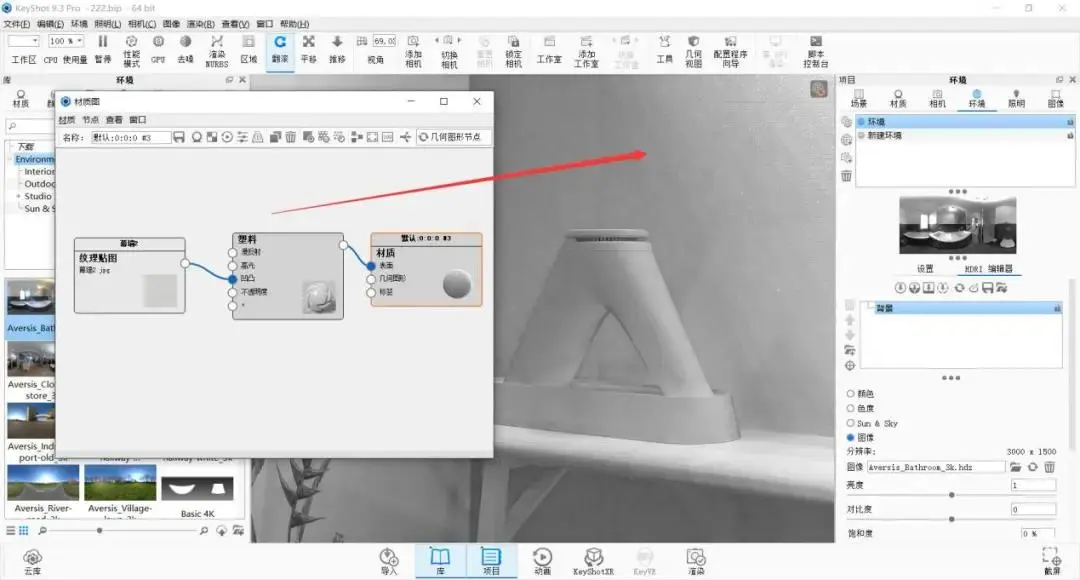Click the 导入 import button

tap(389, 561)
